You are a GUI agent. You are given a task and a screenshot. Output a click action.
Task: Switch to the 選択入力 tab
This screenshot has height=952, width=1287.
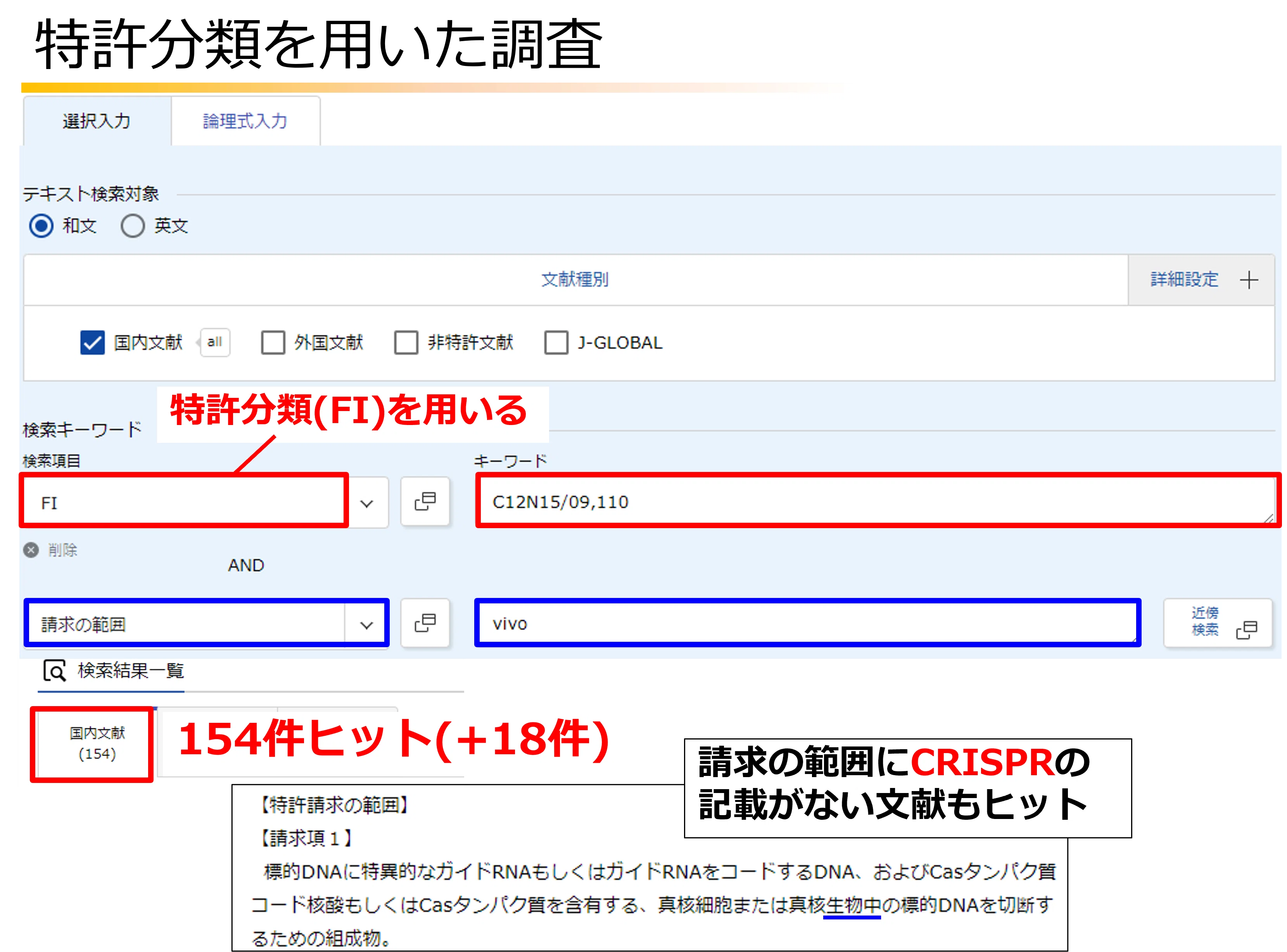(x=97, y=121)
